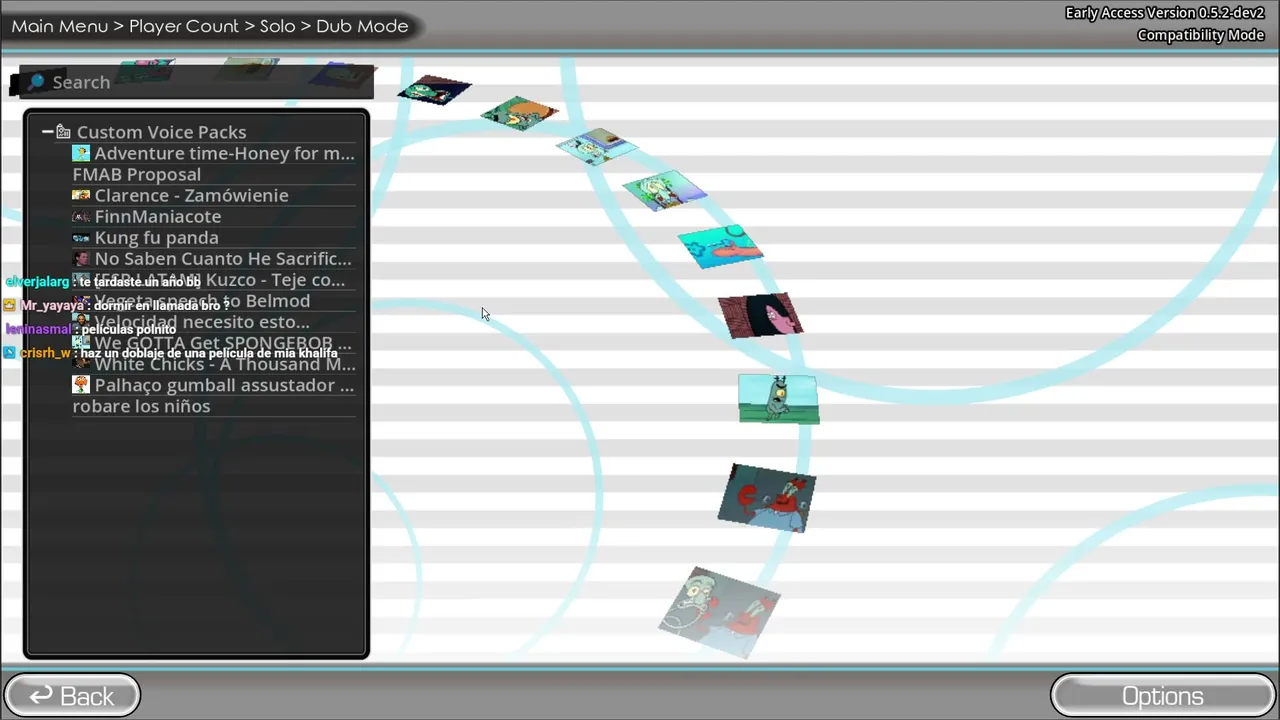The height and width of the screenshot is (720, 1280).
Task: Open the angry Mr. Krabs thumbnail
Action: pos(766,498)
